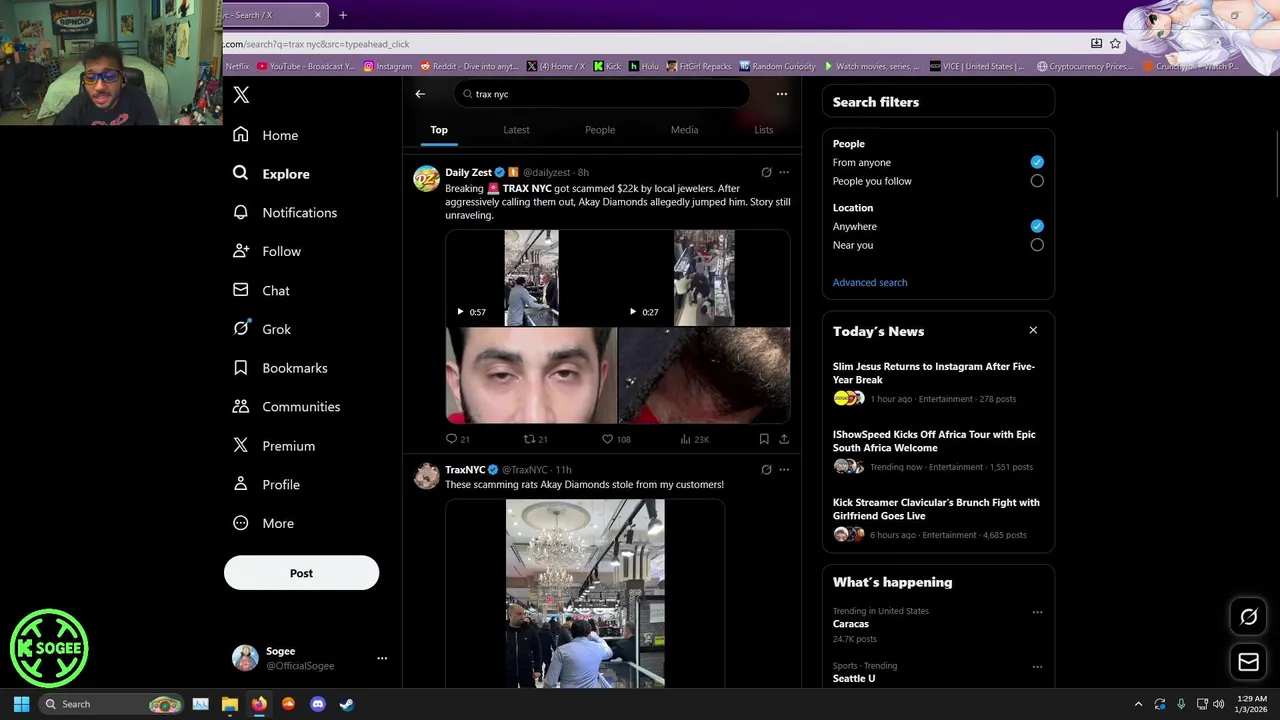Switch to the Lists tab
Viewport: 1280px width, 720px height.
coord(763,130)
